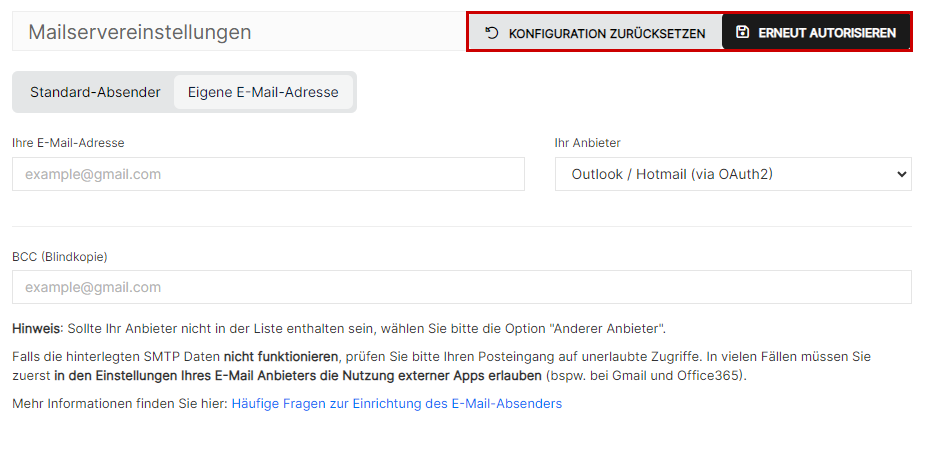Click the circular reset arrow icon

point(491,32)
